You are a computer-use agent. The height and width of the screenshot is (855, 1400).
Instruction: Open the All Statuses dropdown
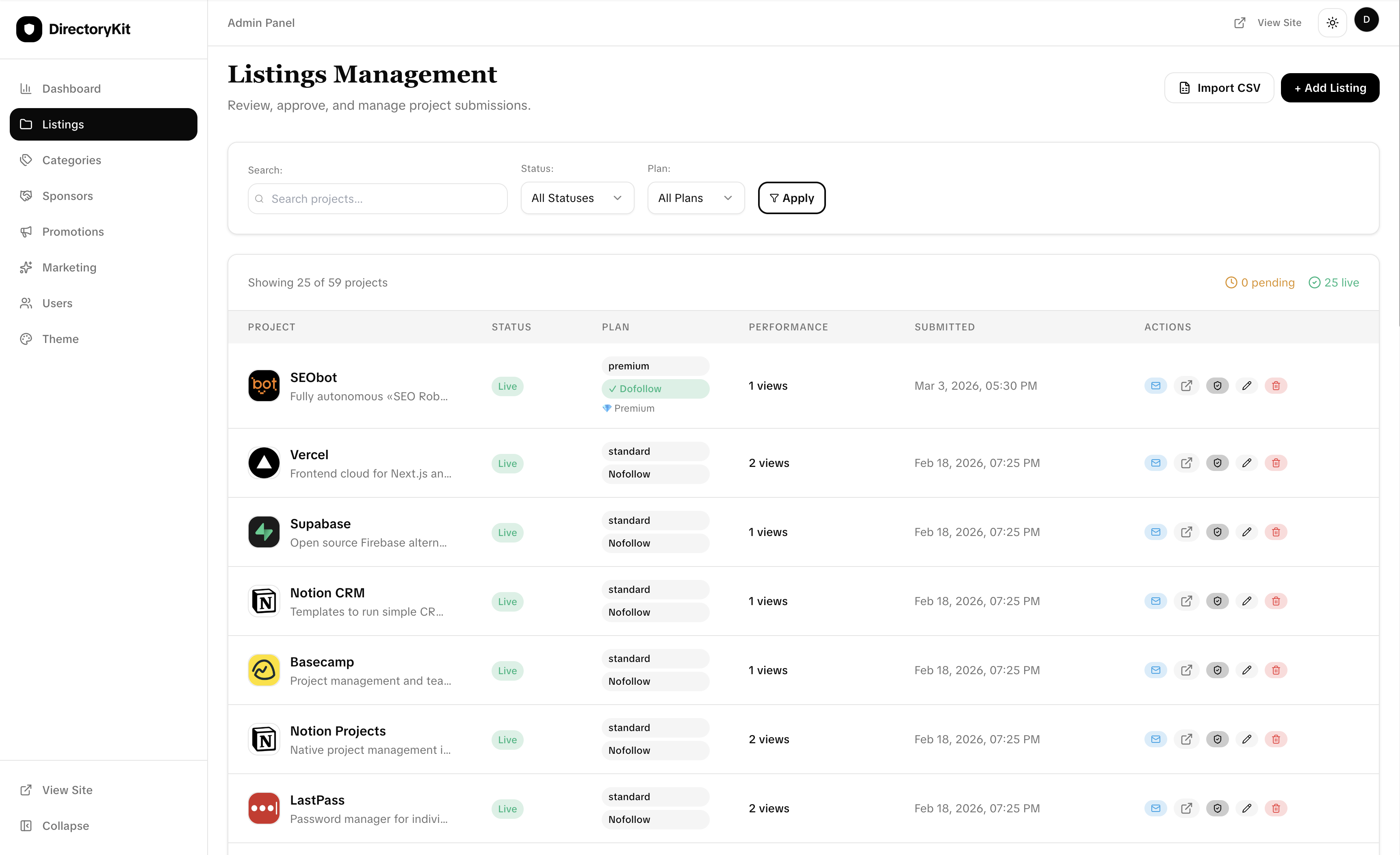coord(577,198)
